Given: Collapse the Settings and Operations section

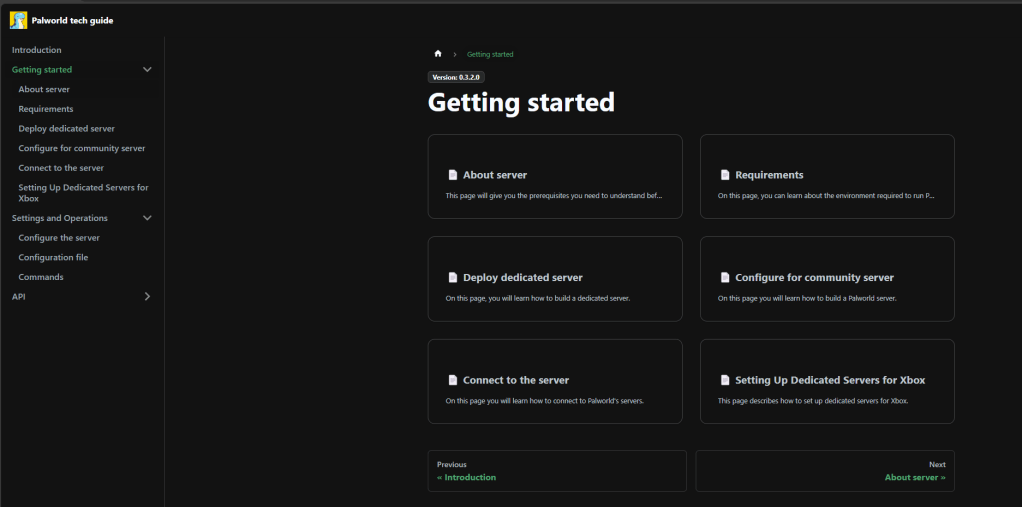Looking at the screenshot, I should (x=147, y=218).
